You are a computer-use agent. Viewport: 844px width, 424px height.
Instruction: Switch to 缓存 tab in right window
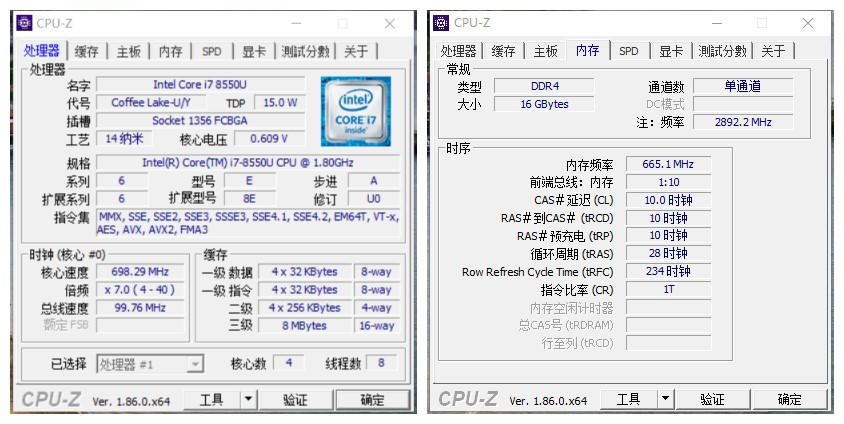(503, 51)
